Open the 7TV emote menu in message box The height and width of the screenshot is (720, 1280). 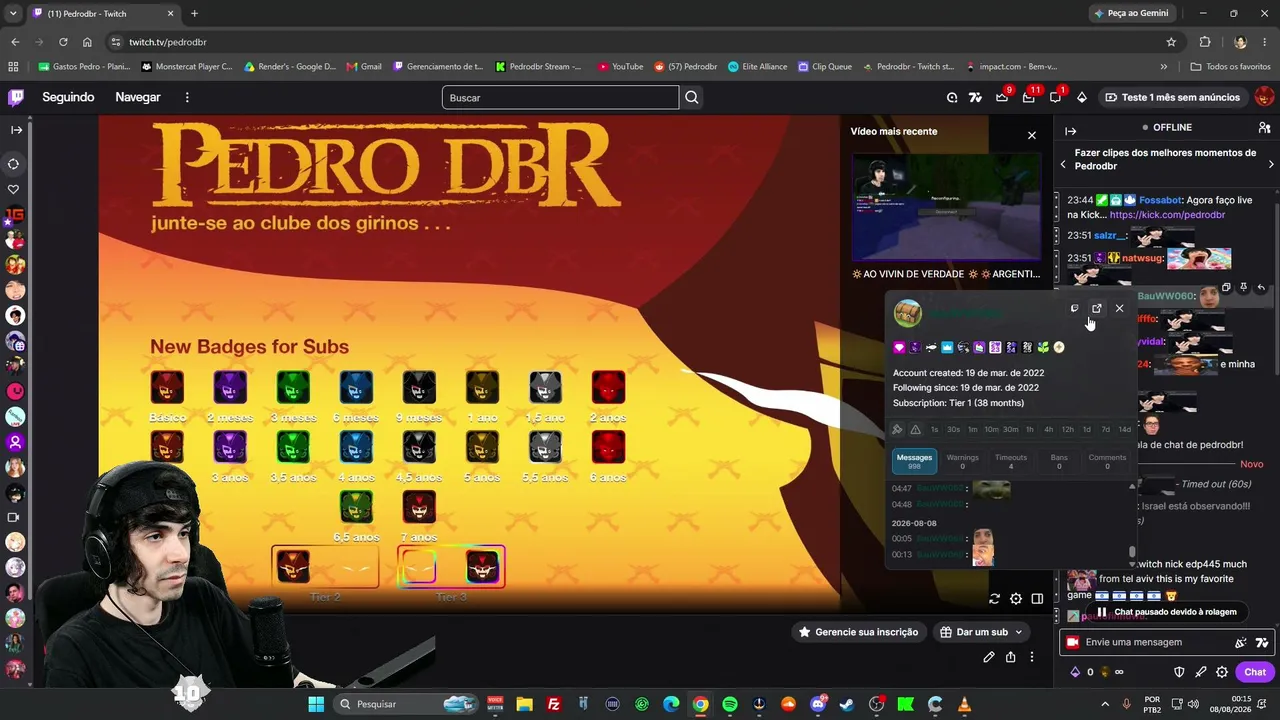point(1262,642)
